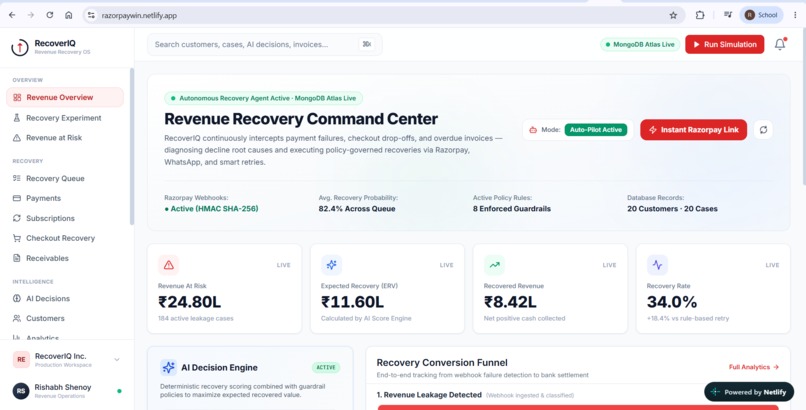
Task: Click Active (HMAC SHA-256) webhook status
Action: pos(211,209)
